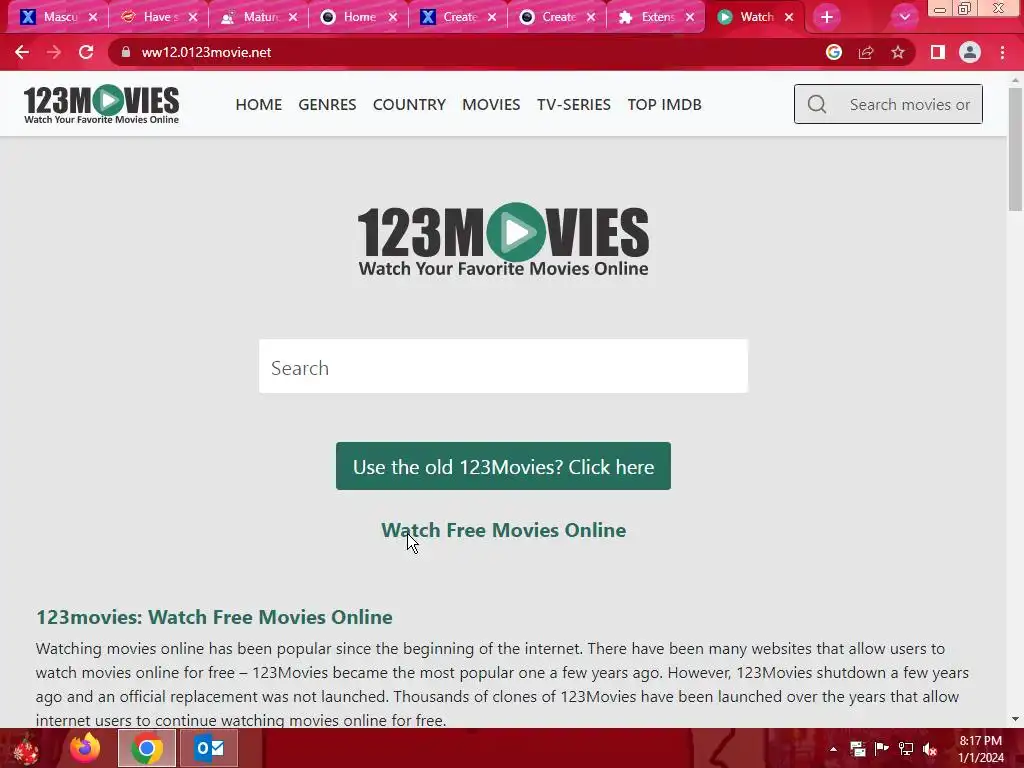This screenshot has width=1024, height=768.
Task: Reload the current page
Action: click(86, 52)
